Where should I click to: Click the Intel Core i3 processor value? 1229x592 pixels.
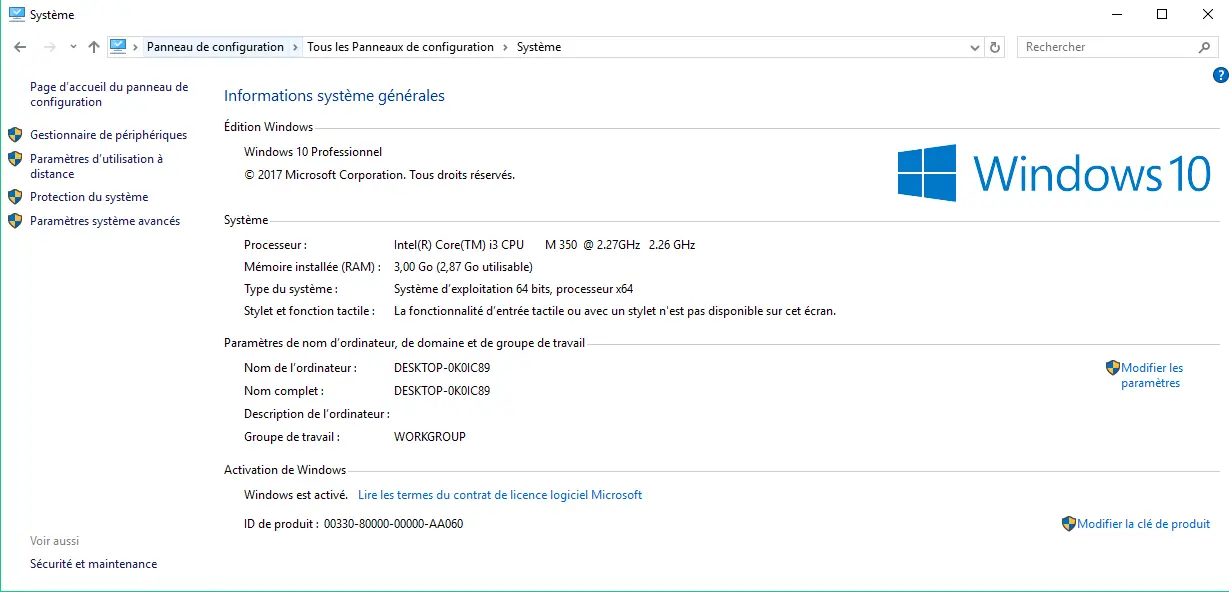coord(544,245)
